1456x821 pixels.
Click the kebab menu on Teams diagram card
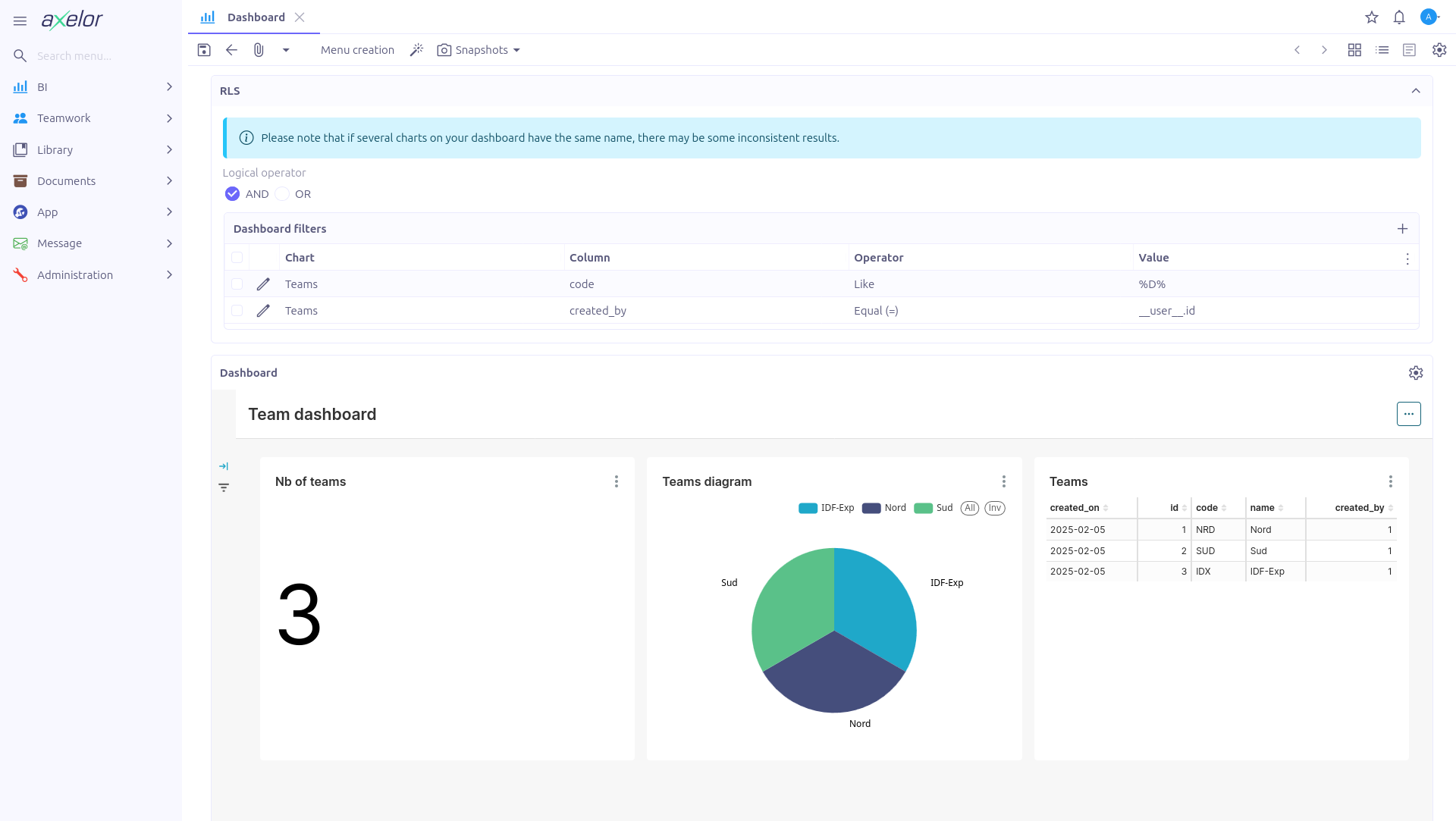tap(1003, 481)
